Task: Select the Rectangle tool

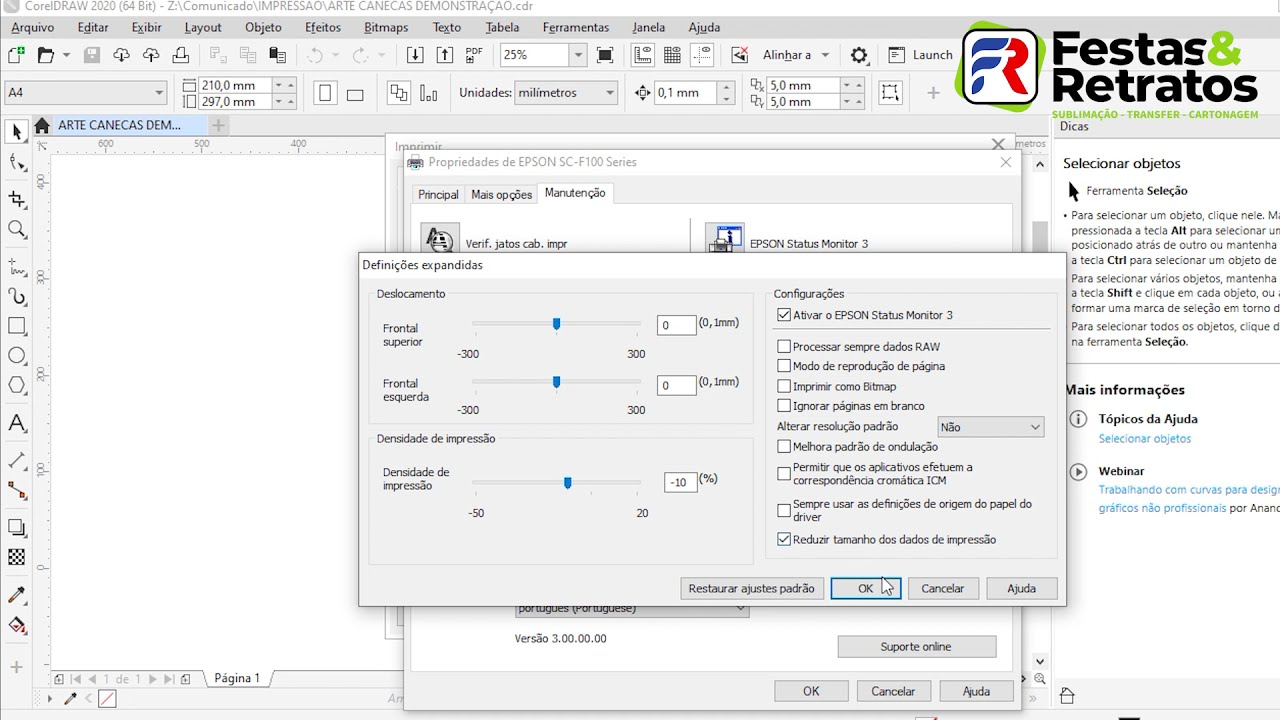Action: pos(17,326)
